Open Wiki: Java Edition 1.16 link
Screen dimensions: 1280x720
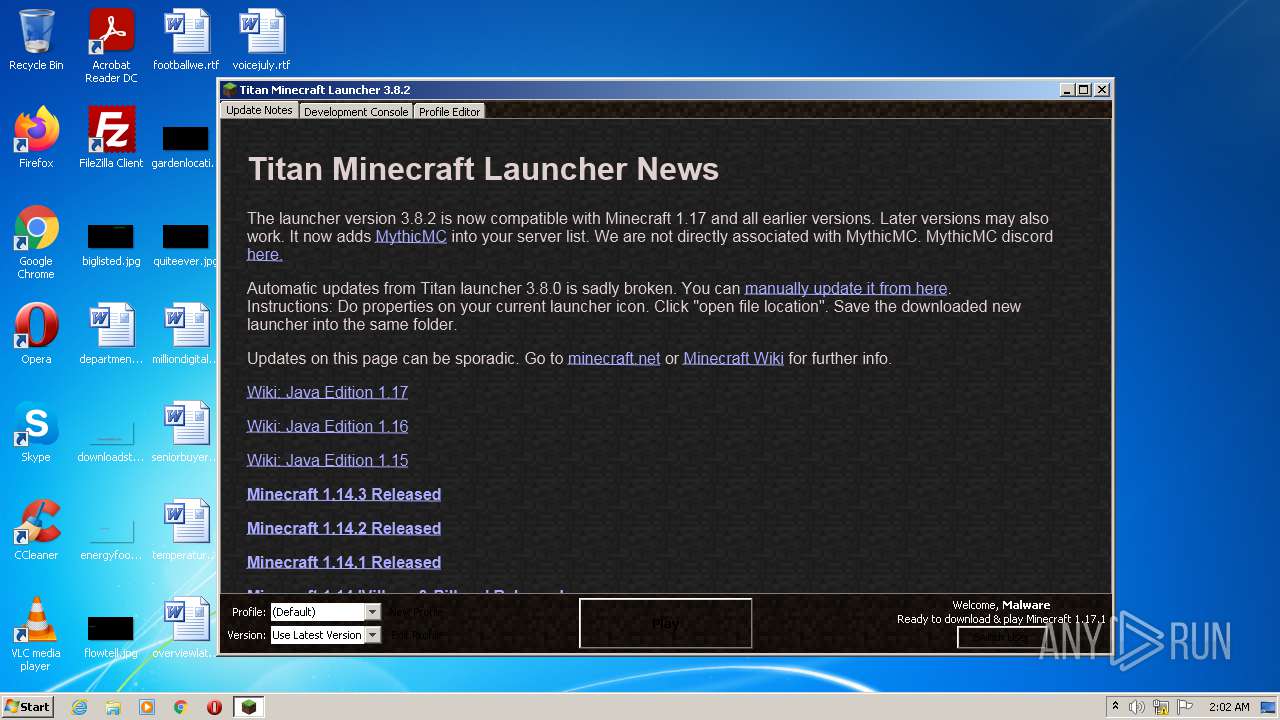click(327, 426)
